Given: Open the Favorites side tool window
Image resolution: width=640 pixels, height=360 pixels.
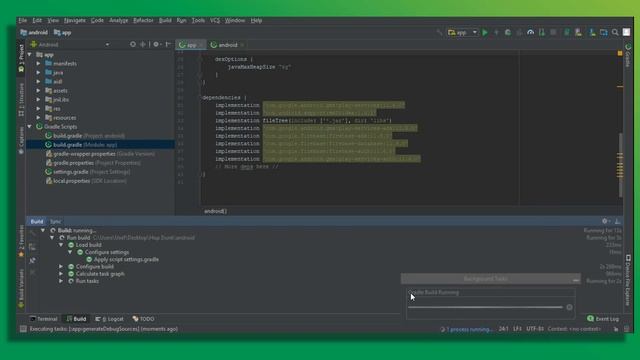Looking at the screenshot, I should click(x=21, y=242).
